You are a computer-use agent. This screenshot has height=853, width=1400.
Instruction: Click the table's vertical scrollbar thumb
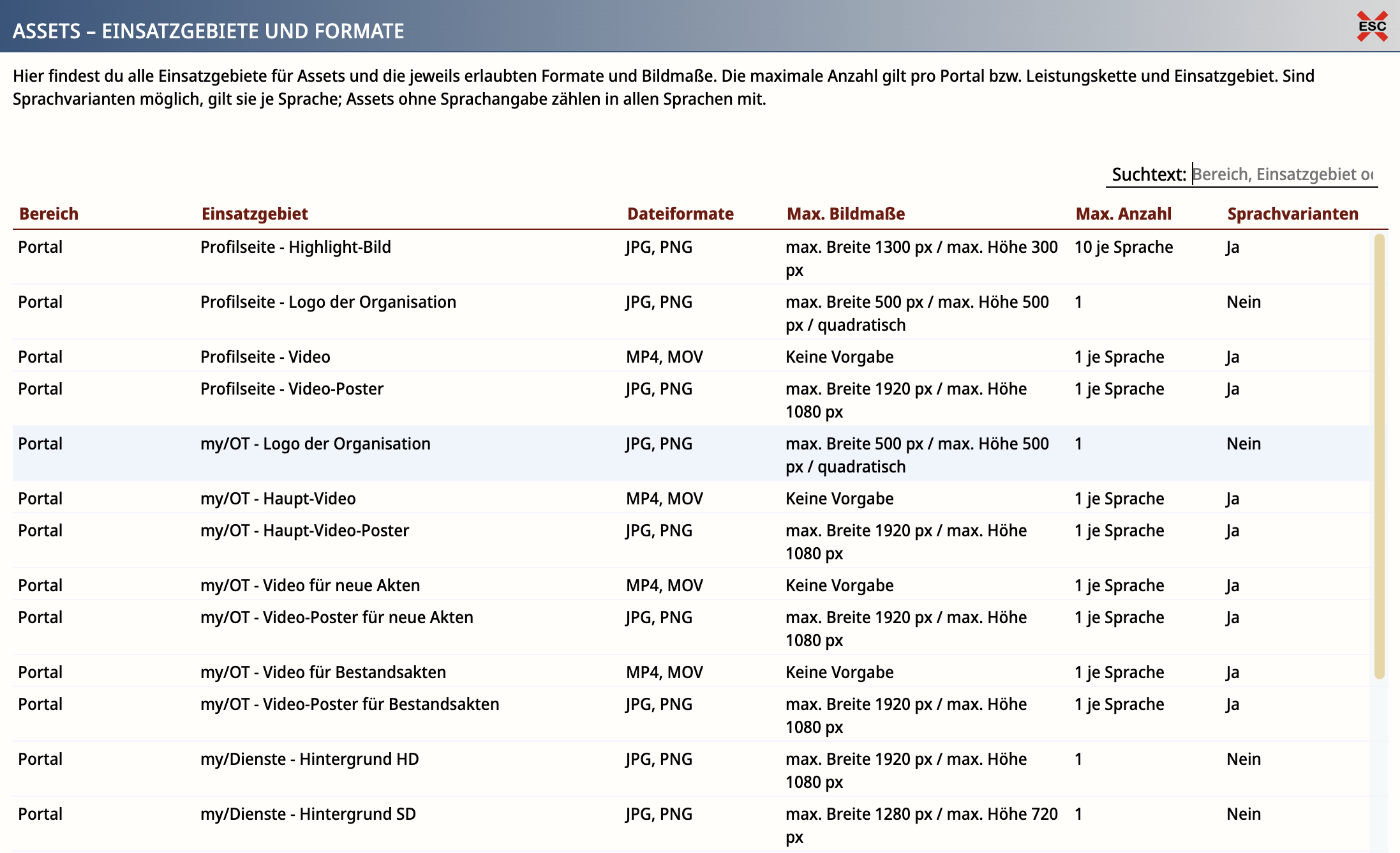[x=1379, y=457]
